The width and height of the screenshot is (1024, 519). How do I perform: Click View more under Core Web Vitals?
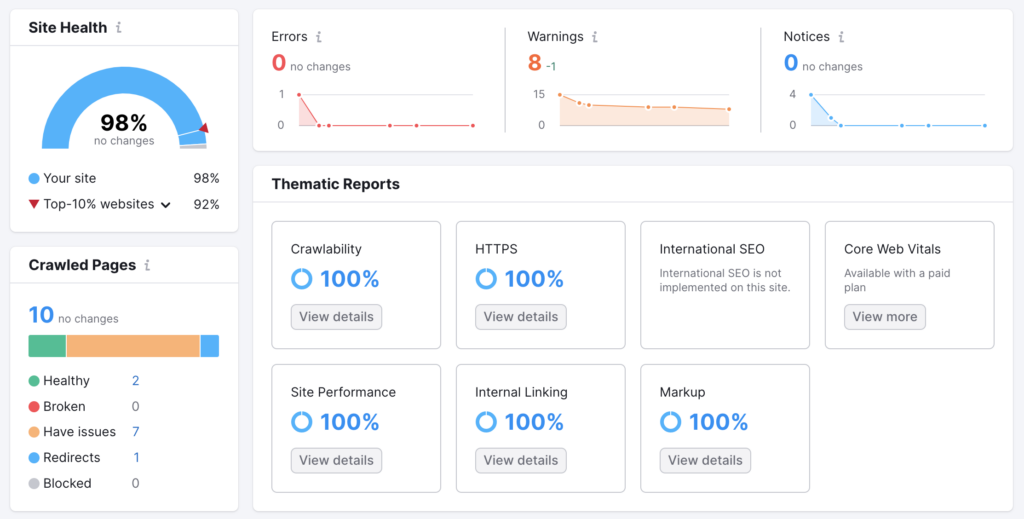coord(885,317)
